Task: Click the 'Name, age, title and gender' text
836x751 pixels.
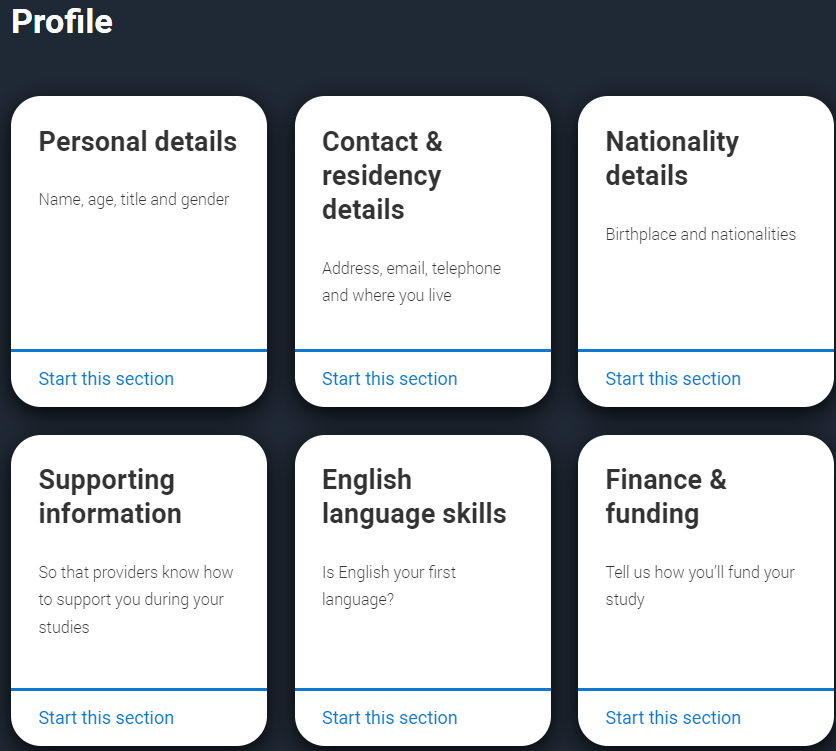Action: (134, 200)
